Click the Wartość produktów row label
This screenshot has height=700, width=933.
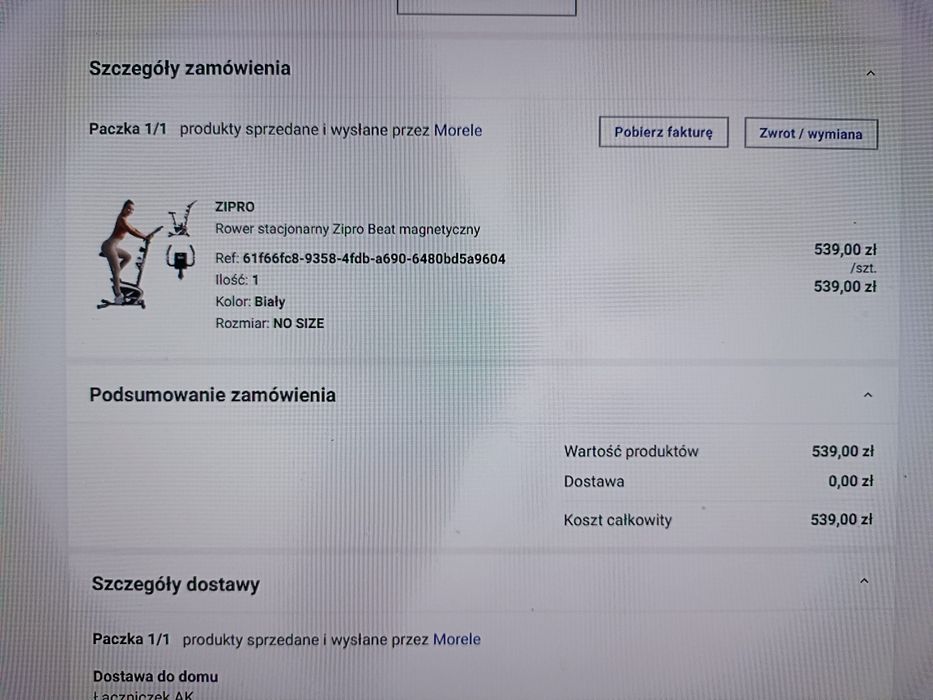tap(631, 451)
